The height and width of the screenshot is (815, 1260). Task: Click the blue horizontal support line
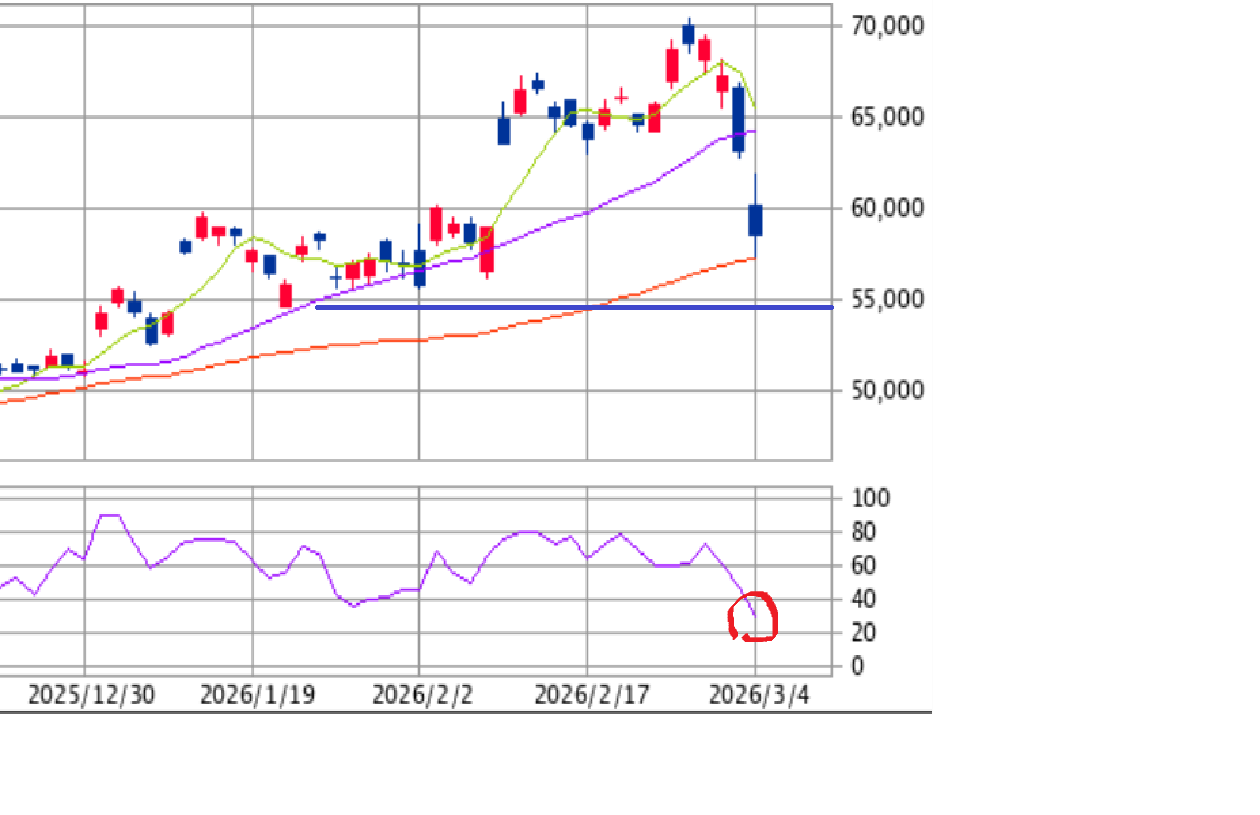tap(573, 307)
